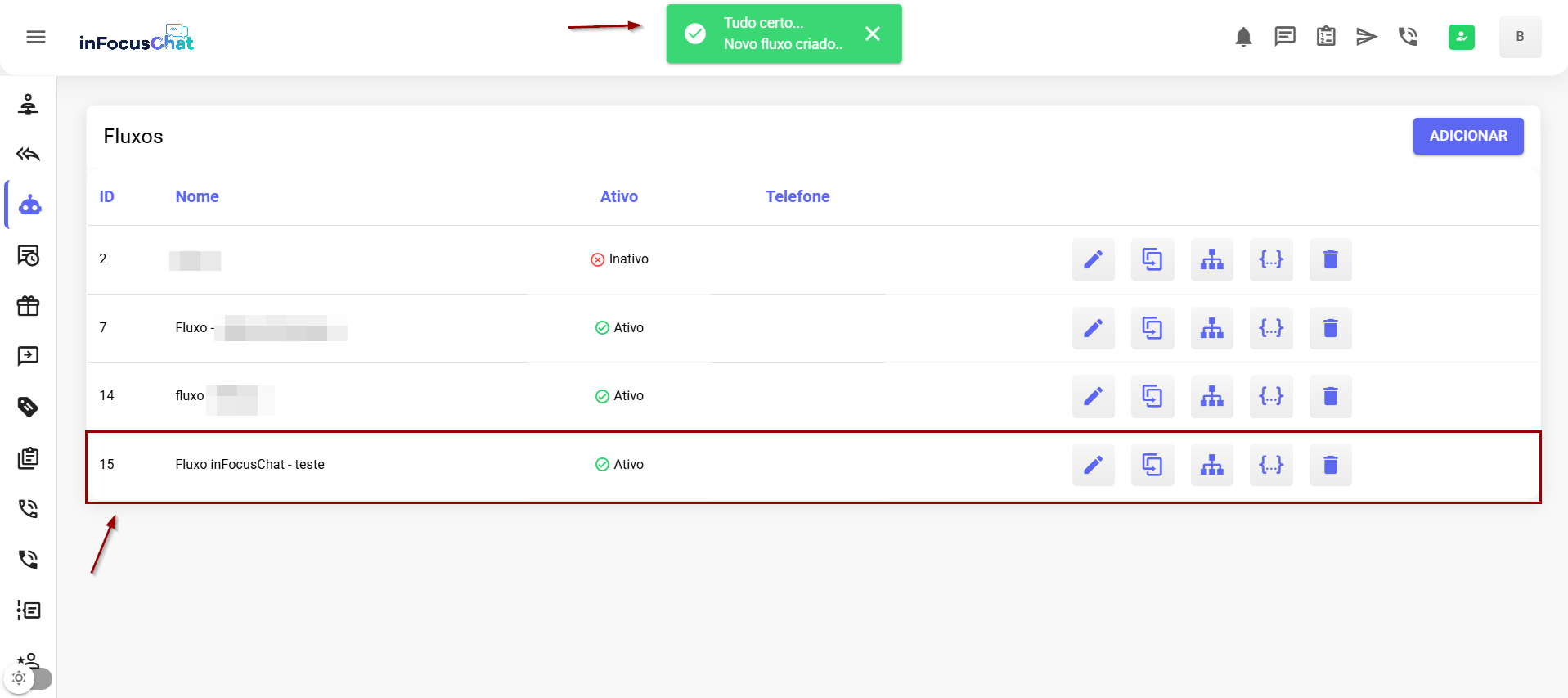Click the green user status icon

1461,37
